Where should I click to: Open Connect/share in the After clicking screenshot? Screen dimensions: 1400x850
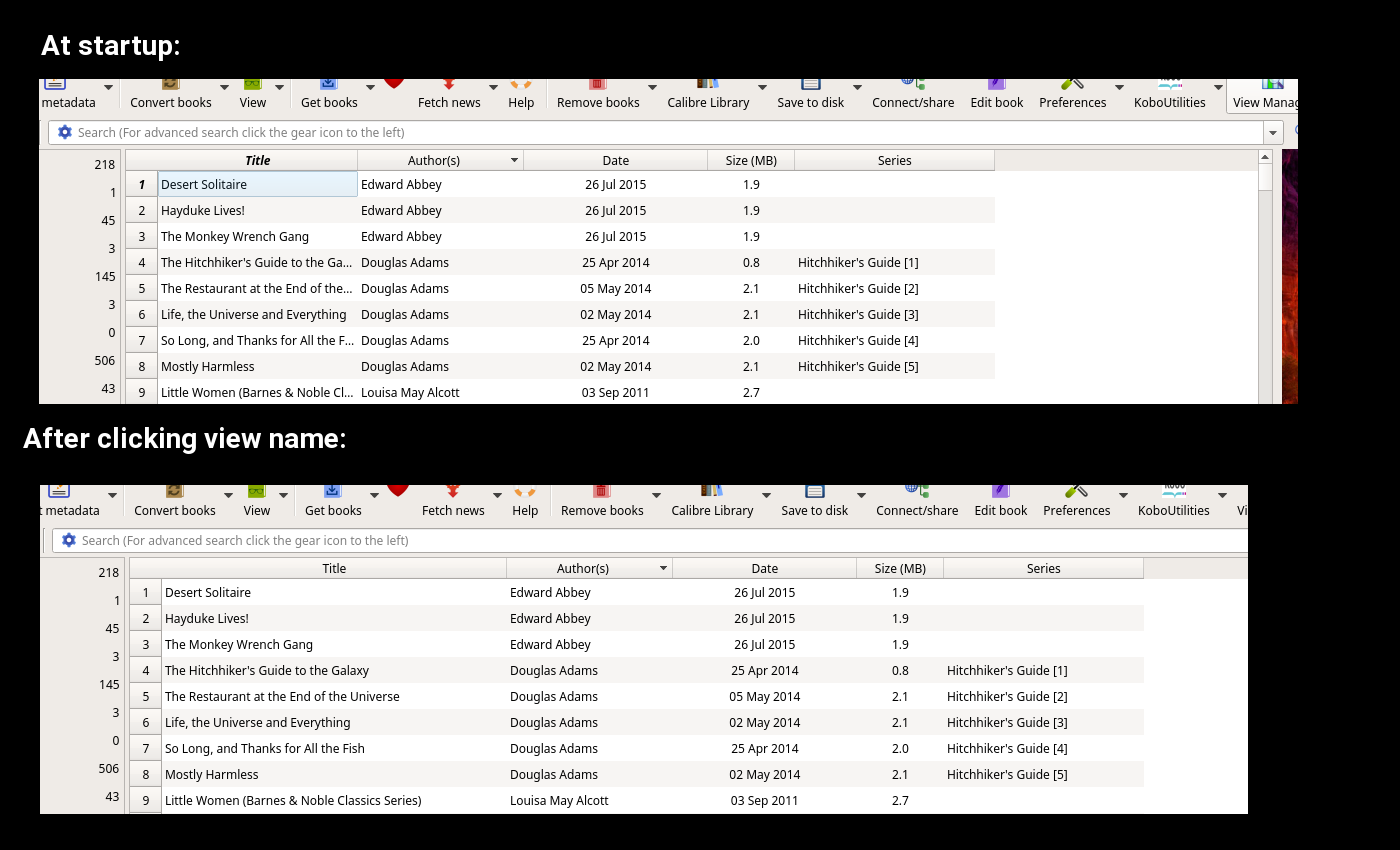click(917, 502)
